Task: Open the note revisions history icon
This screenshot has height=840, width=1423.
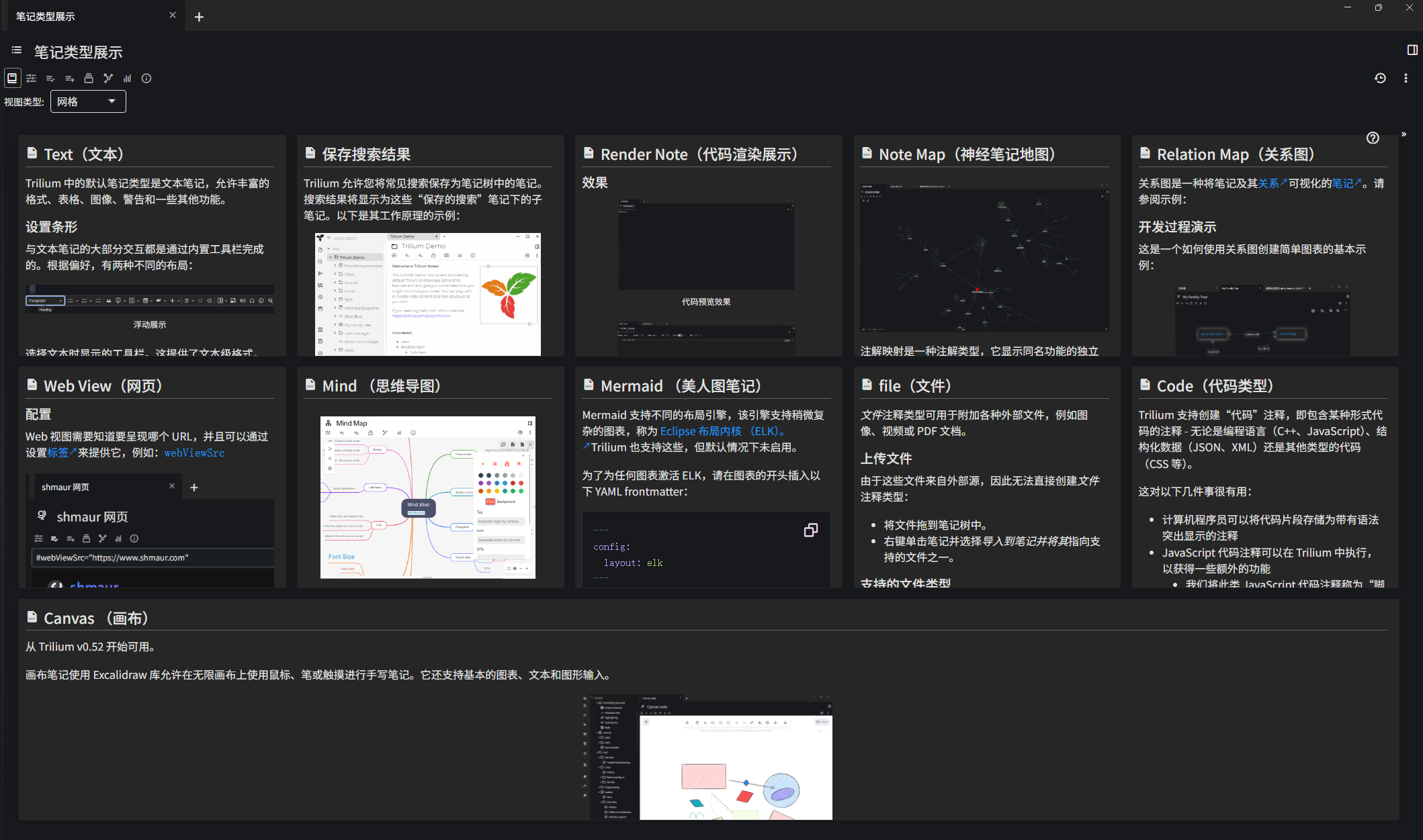Action: pos(1380,79)
